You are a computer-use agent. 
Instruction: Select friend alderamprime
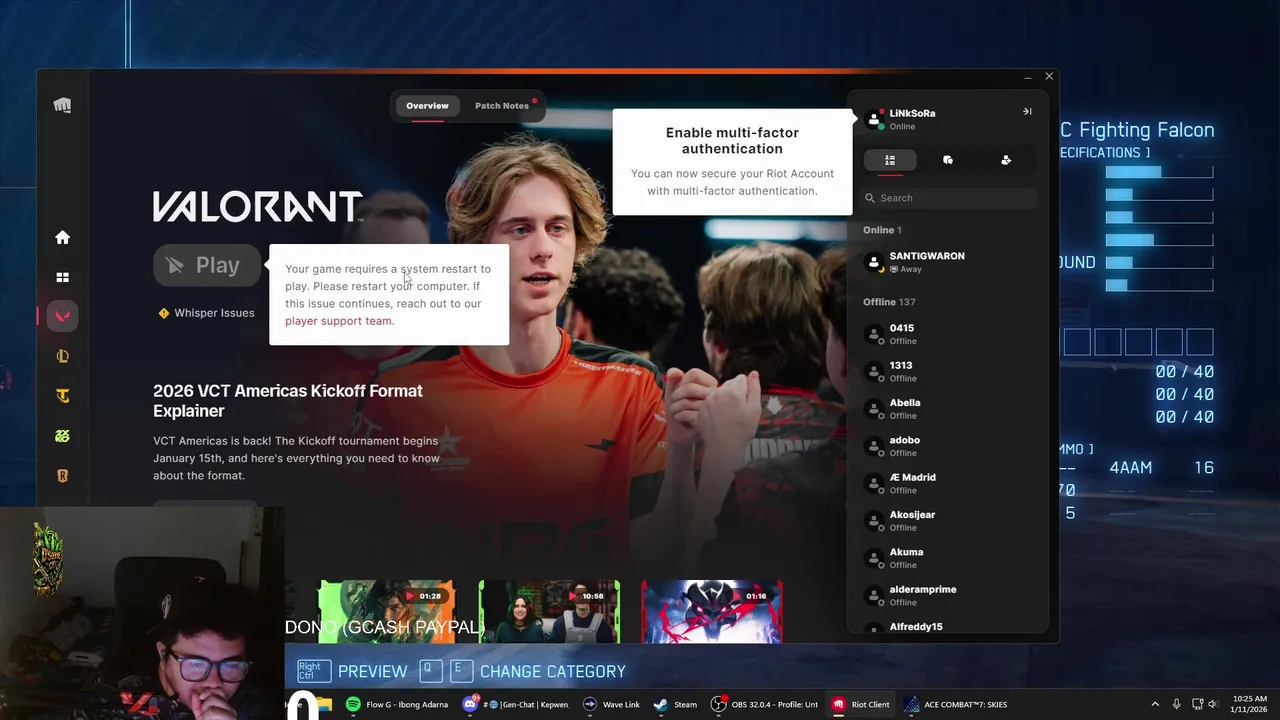[x=948, y=595]
